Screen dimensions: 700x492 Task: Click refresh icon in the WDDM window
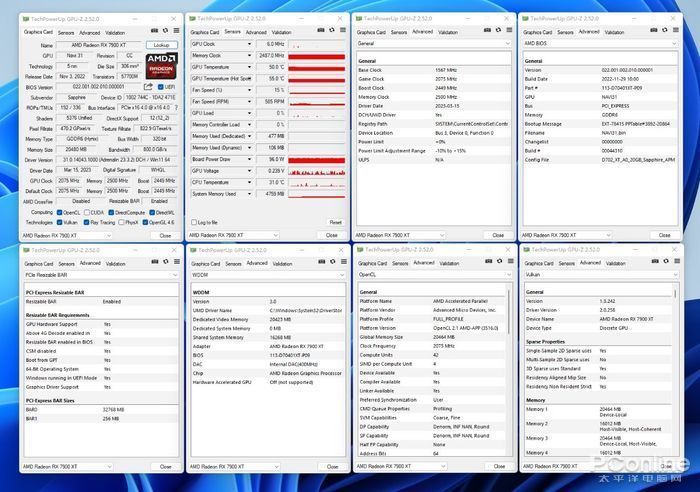tap(333, 262)
